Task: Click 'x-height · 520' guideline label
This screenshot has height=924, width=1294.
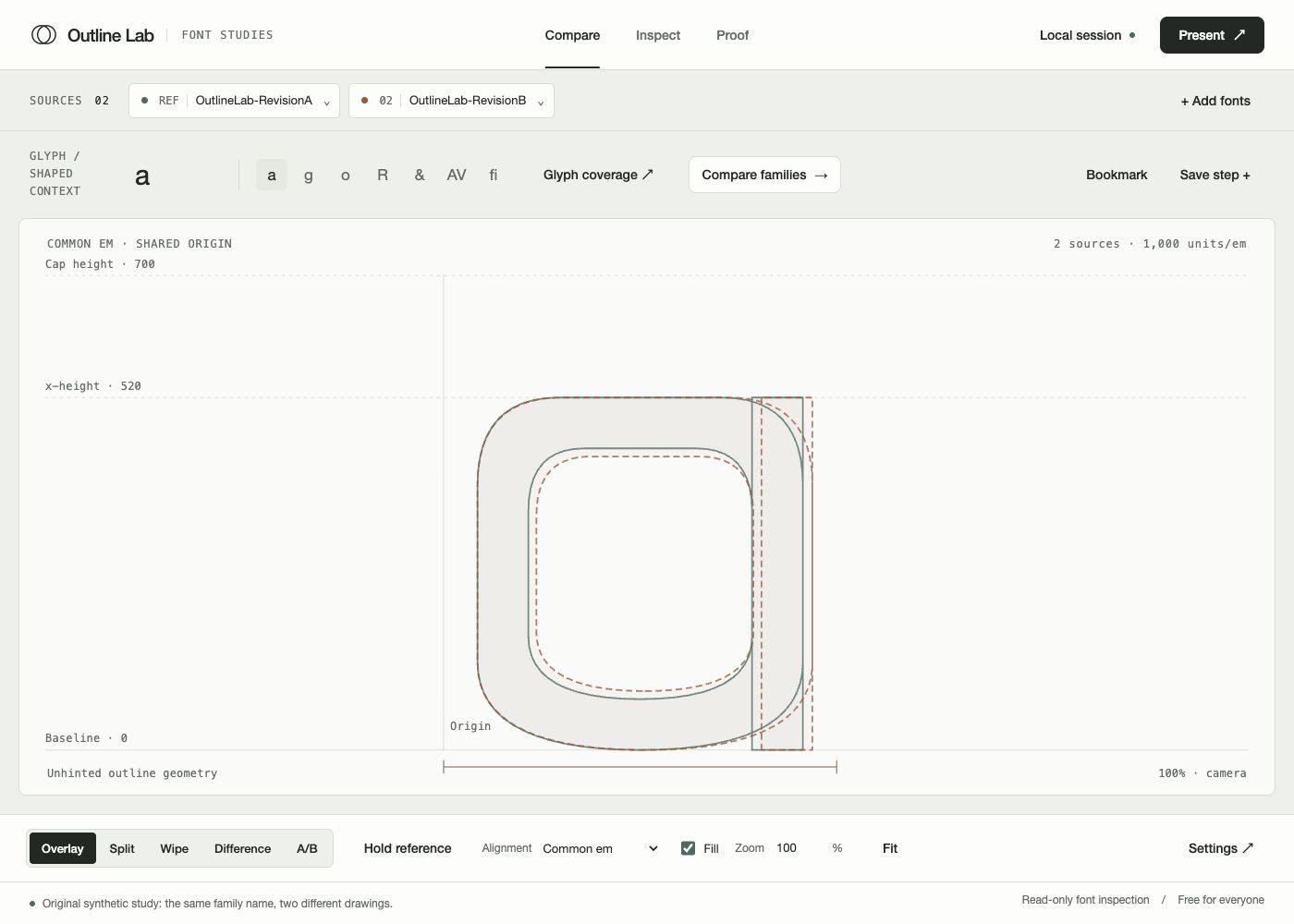Action: click(x=93, y=386)
